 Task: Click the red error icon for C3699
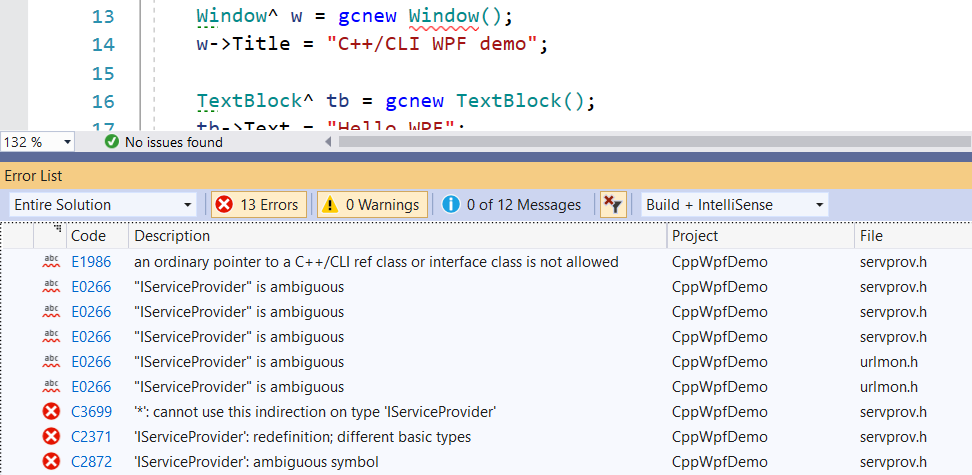pyautogui.click(x=51, y=412)
